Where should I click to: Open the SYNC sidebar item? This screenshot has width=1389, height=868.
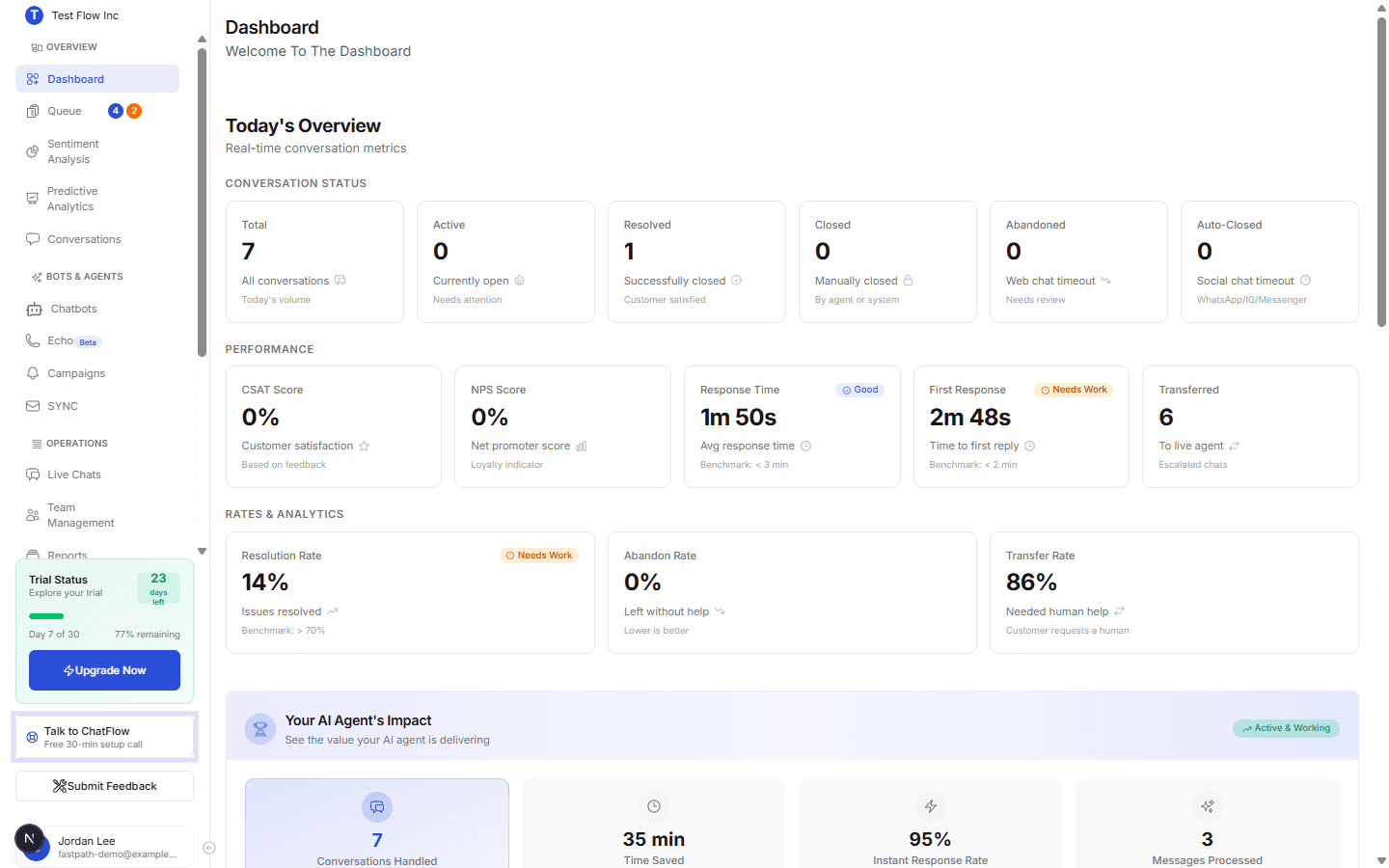pyautogui.click(x=97, y=406)
